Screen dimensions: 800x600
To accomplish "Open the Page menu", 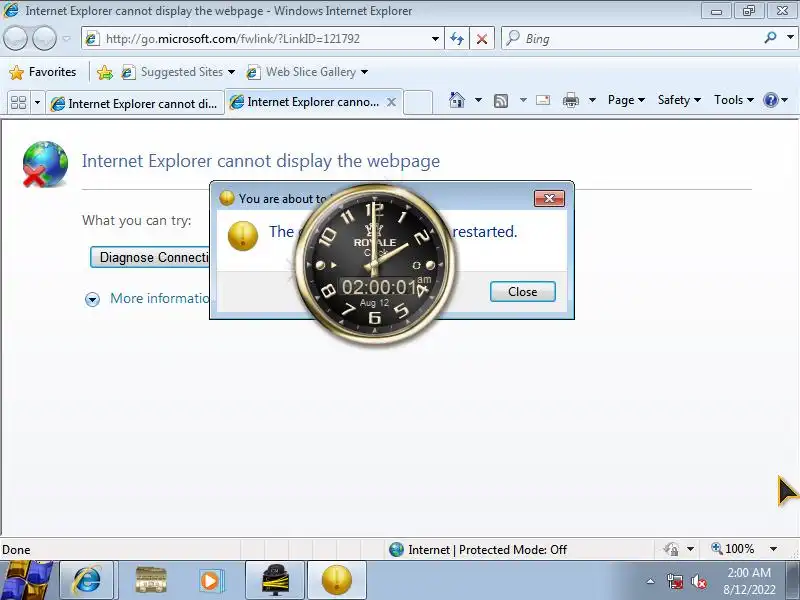I will (626, 100).
